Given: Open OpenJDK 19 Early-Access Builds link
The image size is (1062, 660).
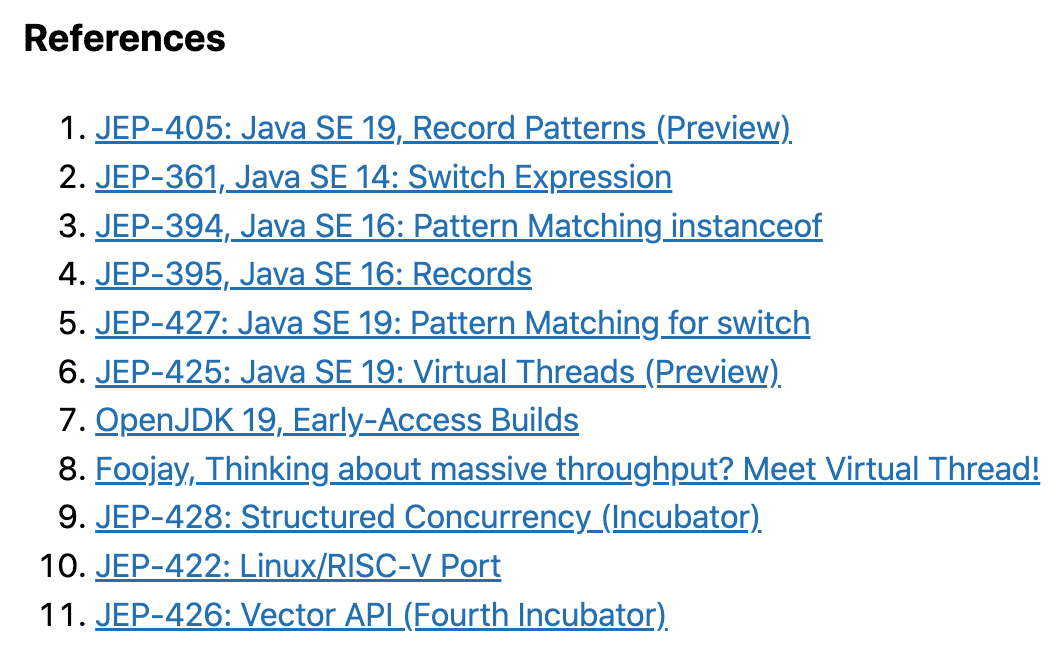Looking at the screenshot, I should [x=337, y=420].
